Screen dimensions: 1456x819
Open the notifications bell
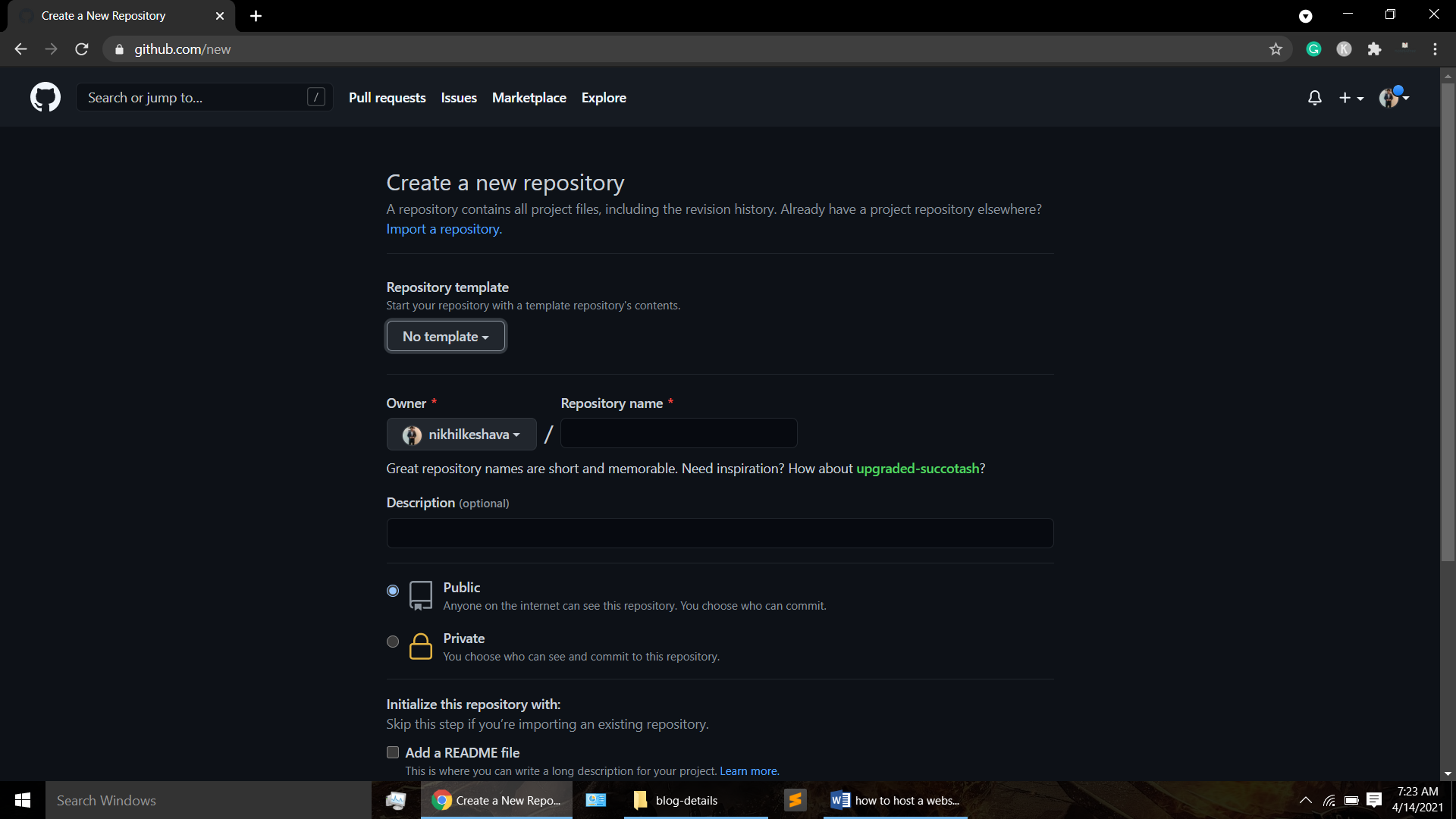[x=1315, y=98]
